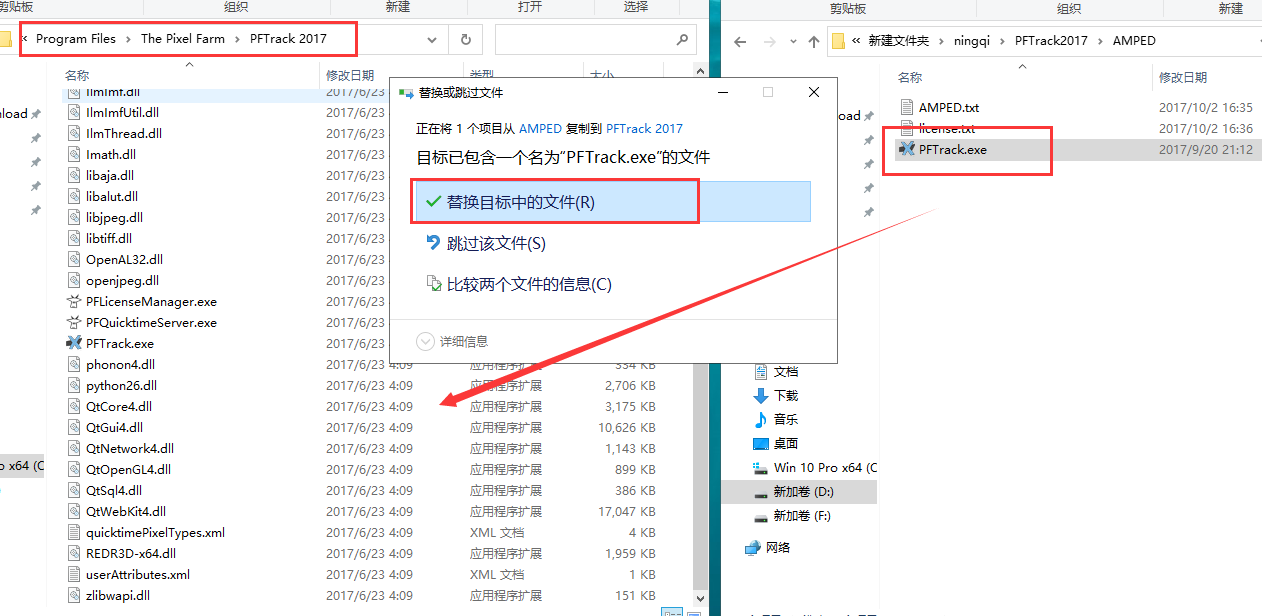The height and width of the screenshot is (616, 1262).
Task: Select zlibwapi.dll file icon
Action: tap(74, 596)
